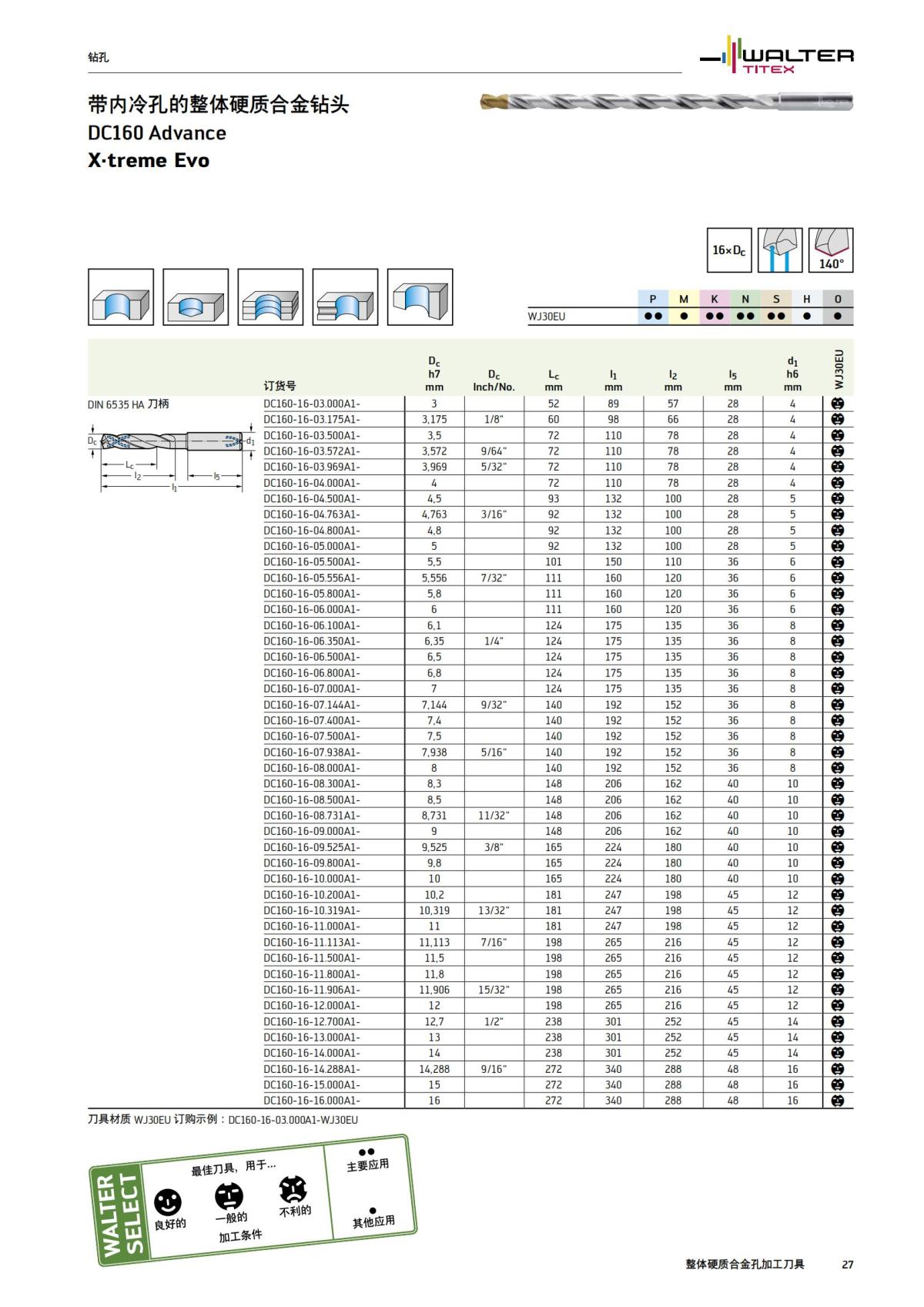Click order number DC160-16-12.700A1-
924x1307 pixels.
click(x=312, y=1021)
